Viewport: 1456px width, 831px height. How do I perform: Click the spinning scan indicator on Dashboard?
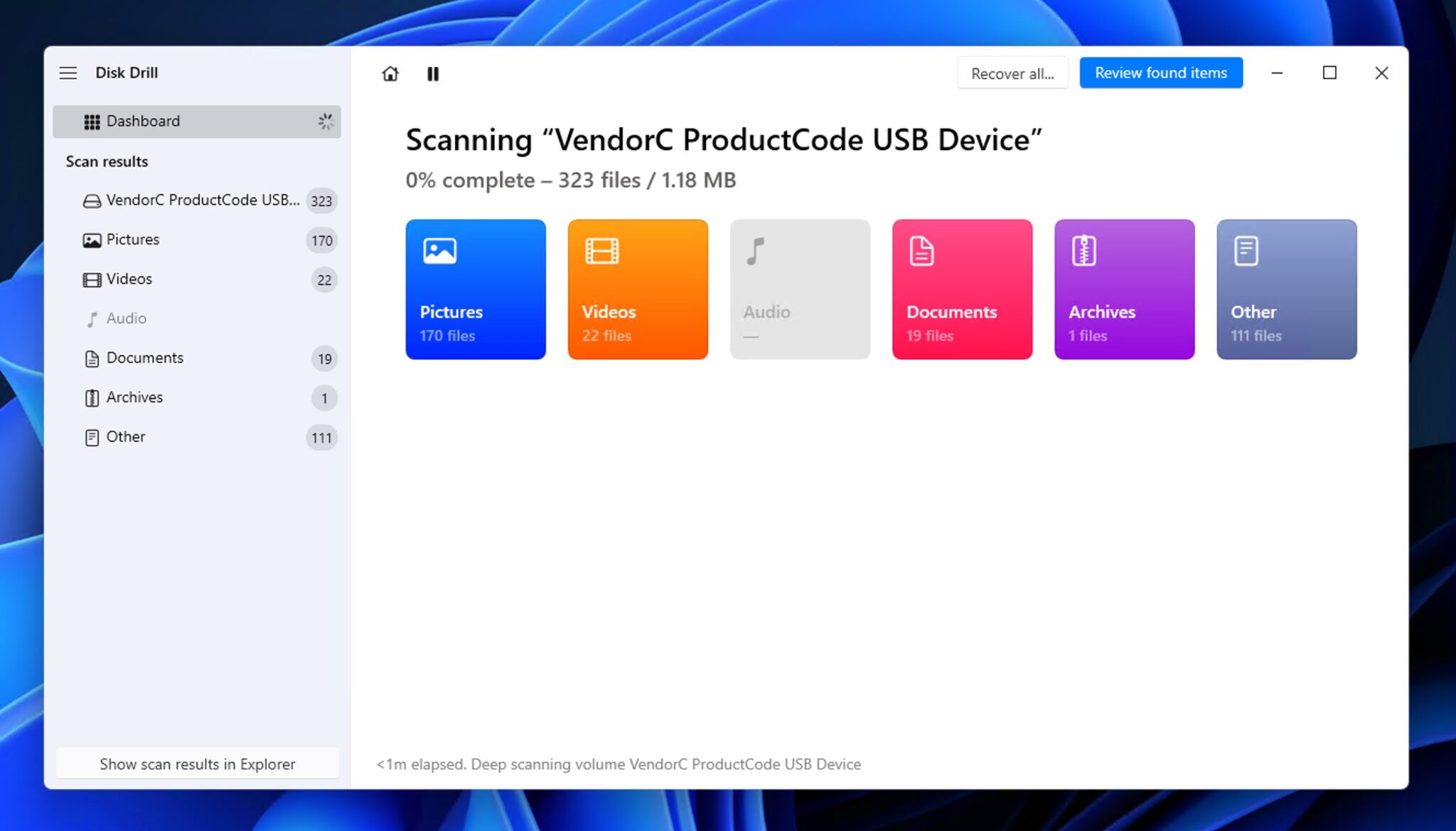tap(326, 122)
